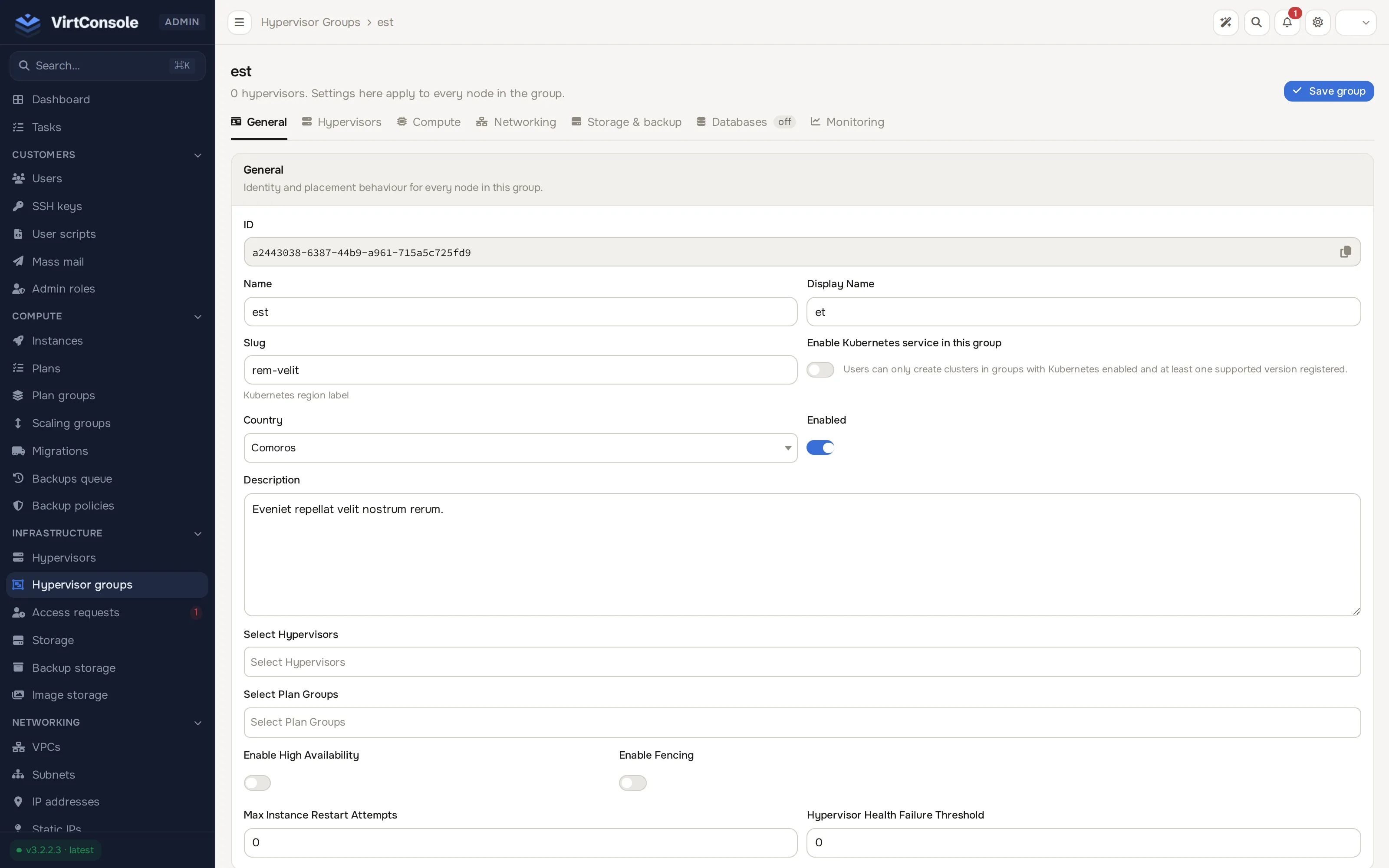Go to SSH keys page
1389x868 pixels.
tap(107, 206)
